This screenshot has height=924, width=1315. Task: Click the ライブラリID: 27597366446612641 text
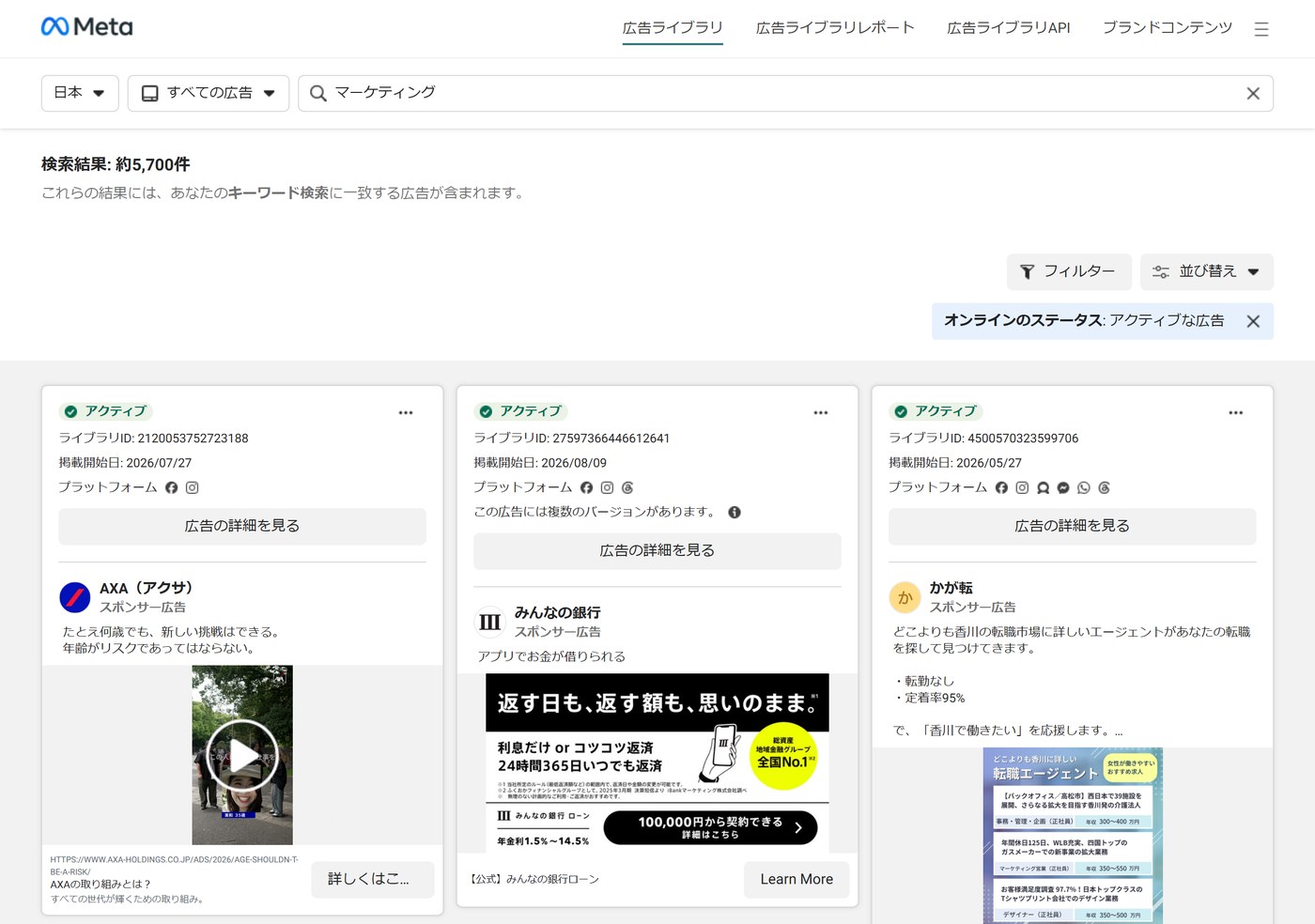[x=572, y=439]
